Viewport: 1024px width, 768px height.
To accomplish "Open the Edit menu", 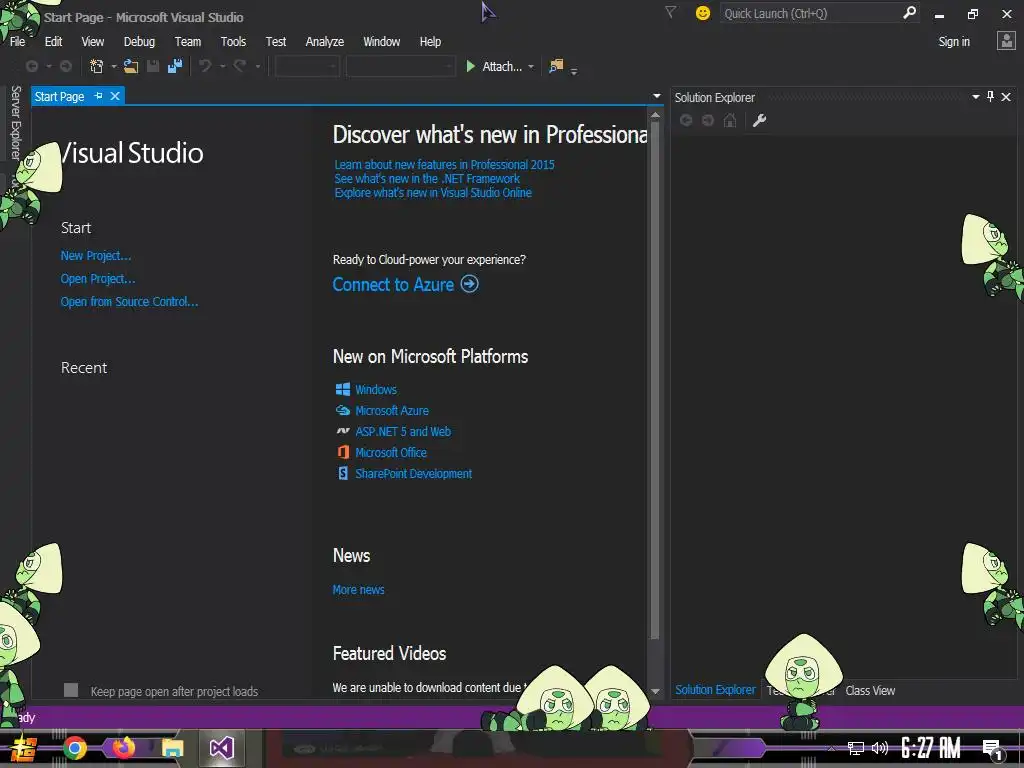I will click(x=54, y=41).
